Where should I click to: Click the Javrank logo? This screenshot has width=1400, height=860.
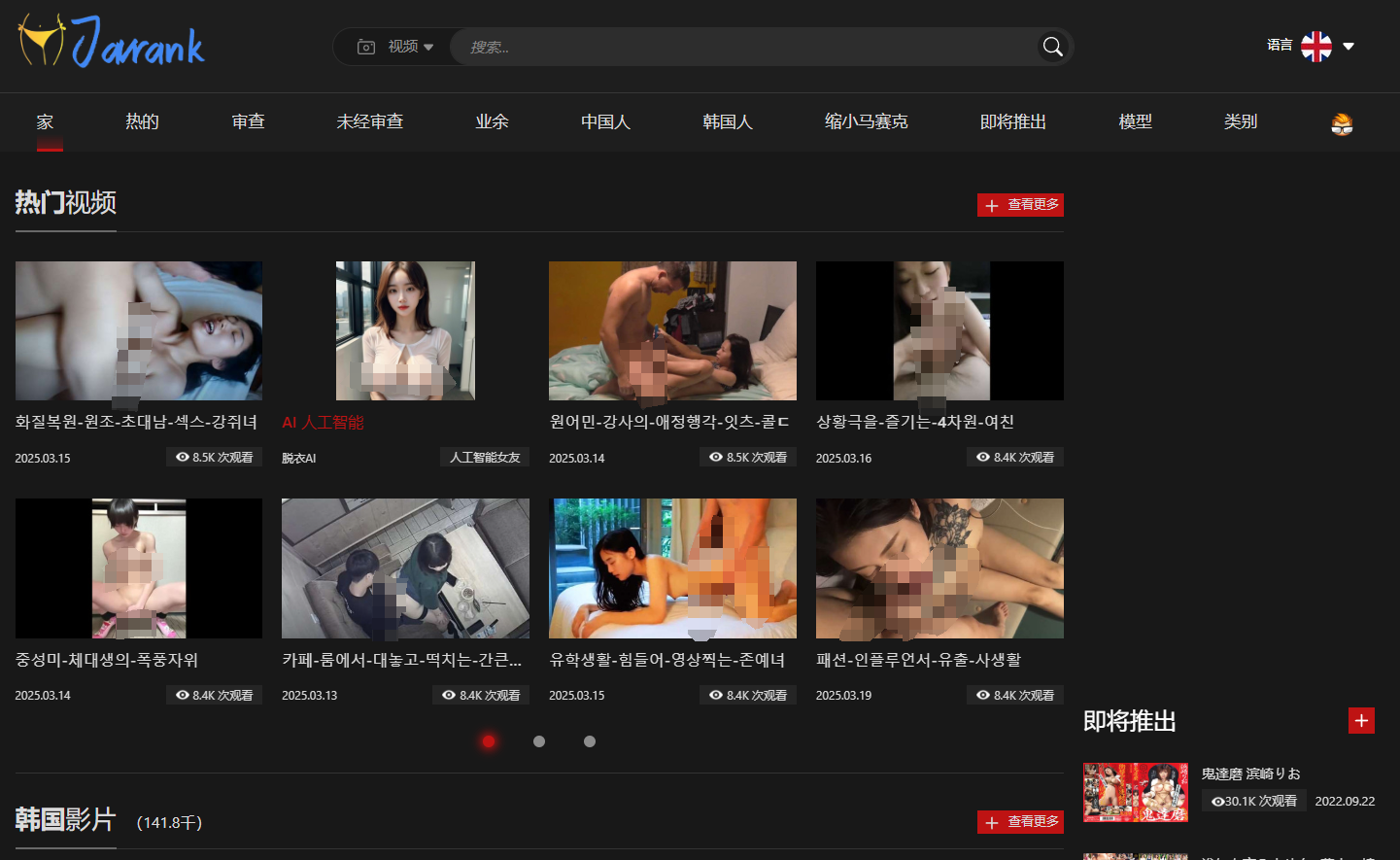(111, 42)
